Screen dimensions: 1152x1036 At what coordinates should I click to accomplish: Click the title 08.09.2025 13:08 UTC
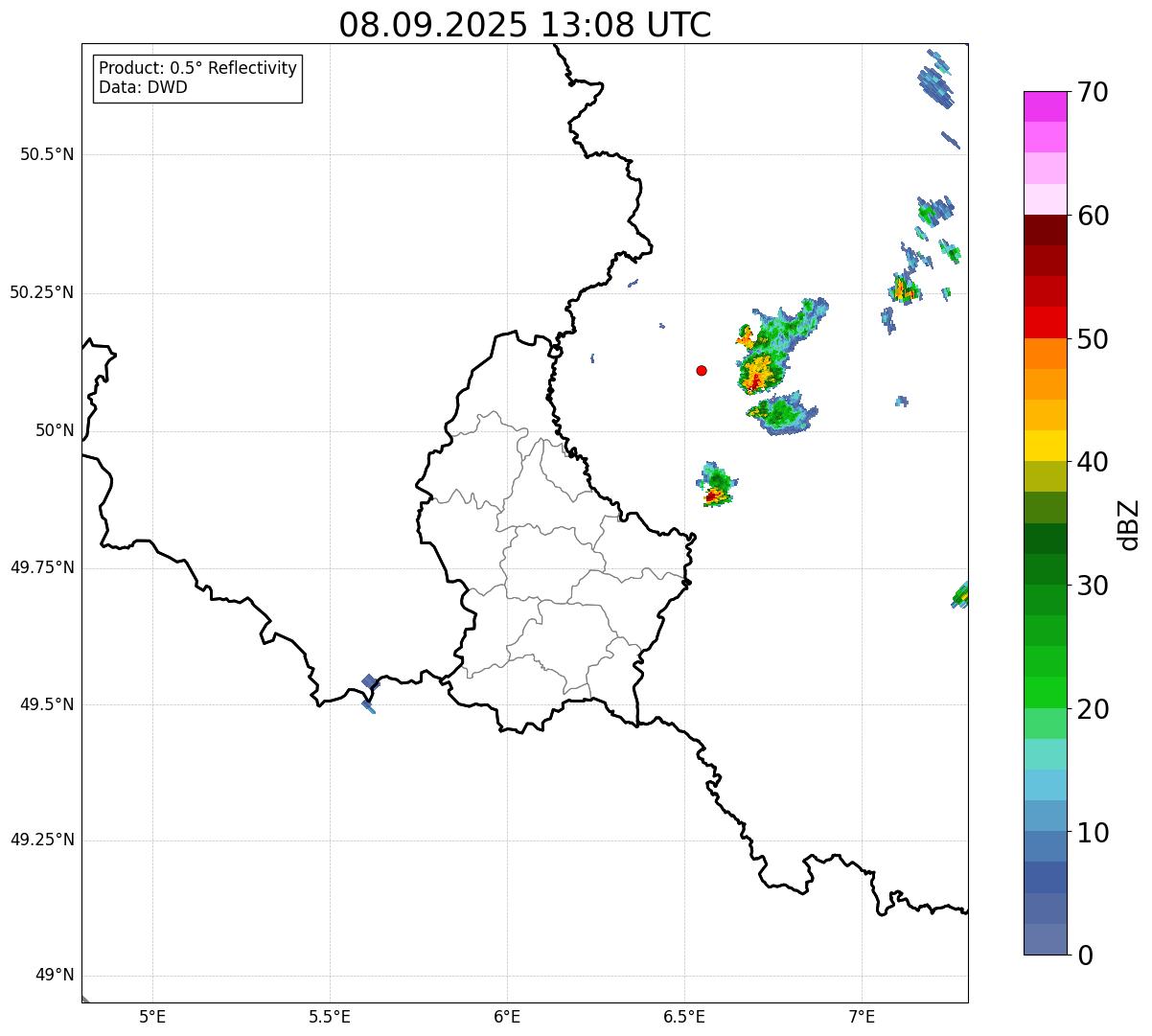[525, 25]
